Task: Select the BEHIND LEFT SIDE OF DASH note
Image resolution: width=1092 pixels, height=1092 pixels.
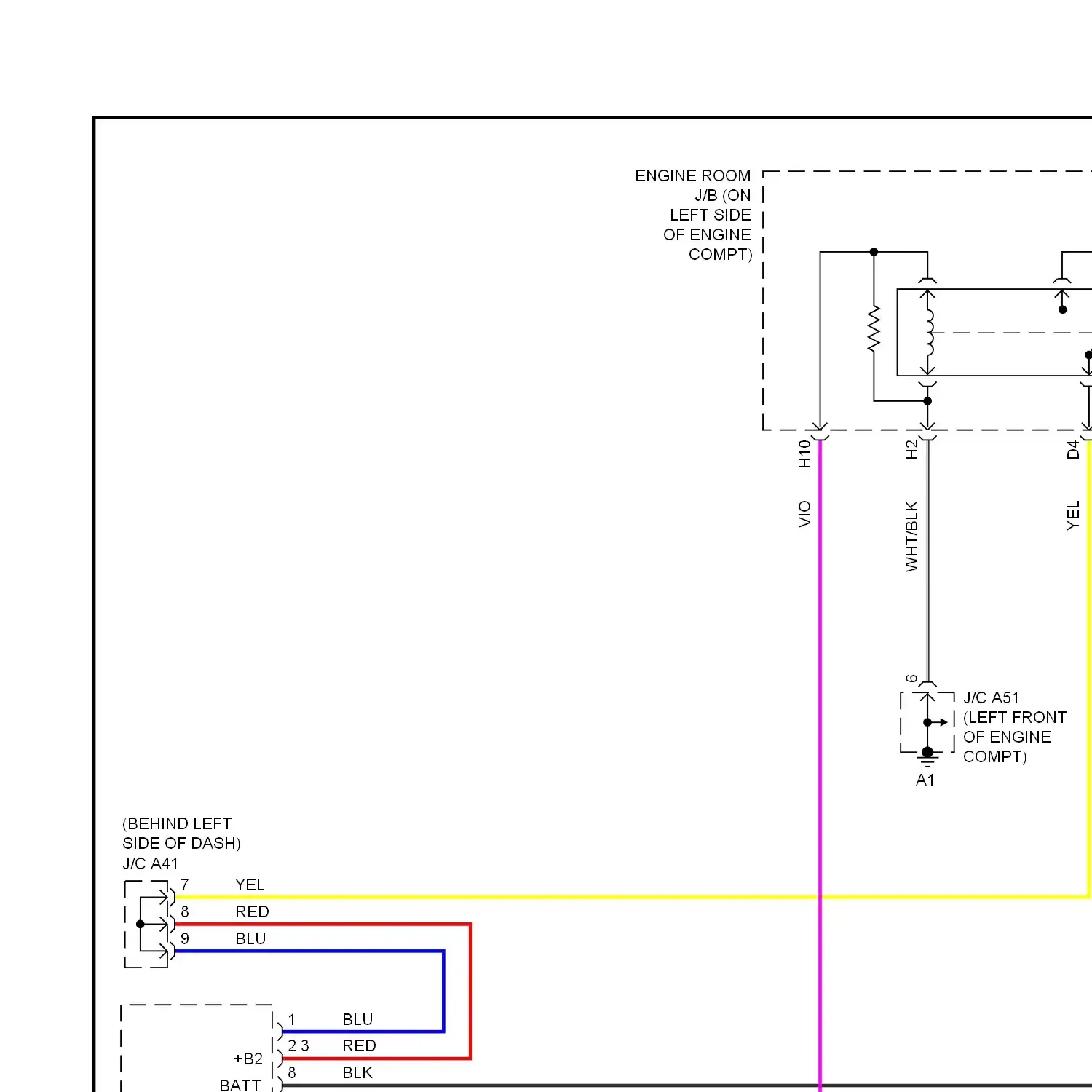Action: pyautogui.click(x=181, y=834)
